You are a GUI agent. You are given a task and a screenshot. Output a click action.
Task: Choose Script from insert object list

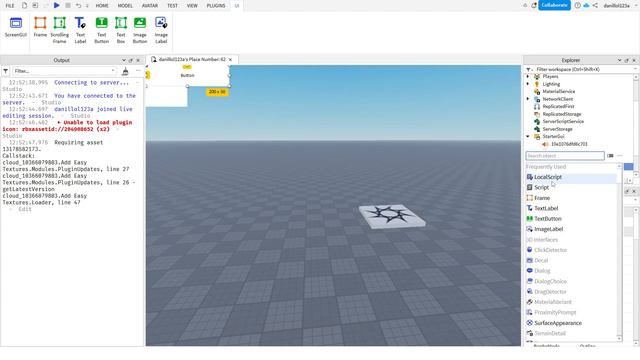[x=571, y=187]
